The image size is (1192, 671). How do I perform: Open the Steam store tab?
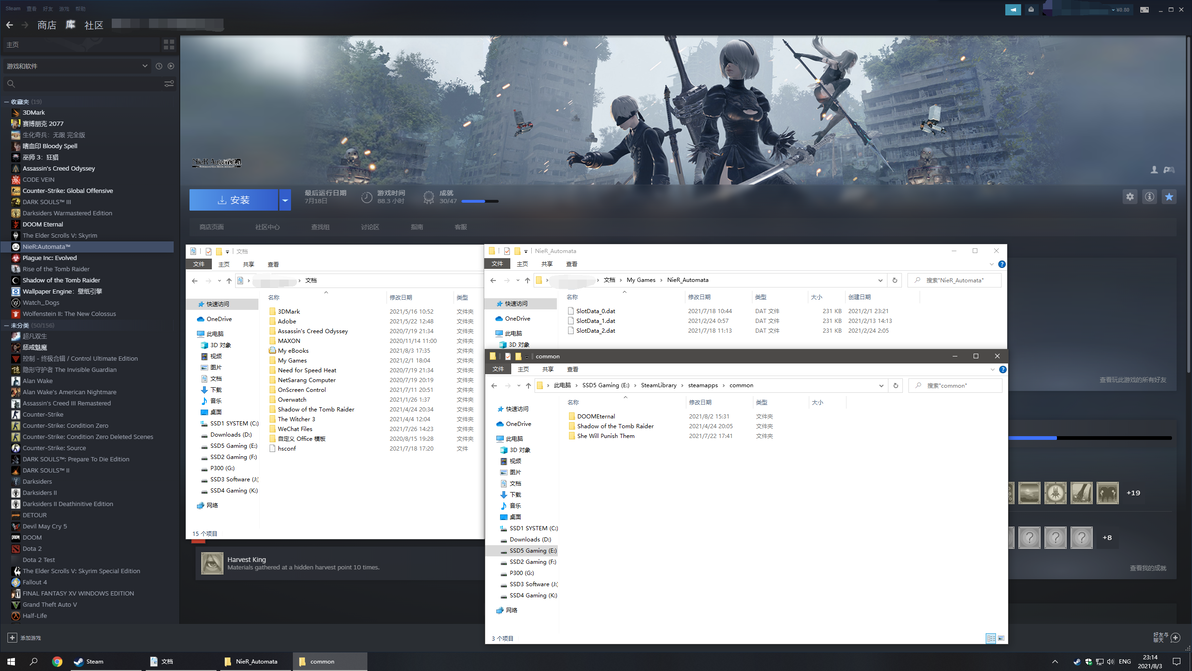coord(46,25)
